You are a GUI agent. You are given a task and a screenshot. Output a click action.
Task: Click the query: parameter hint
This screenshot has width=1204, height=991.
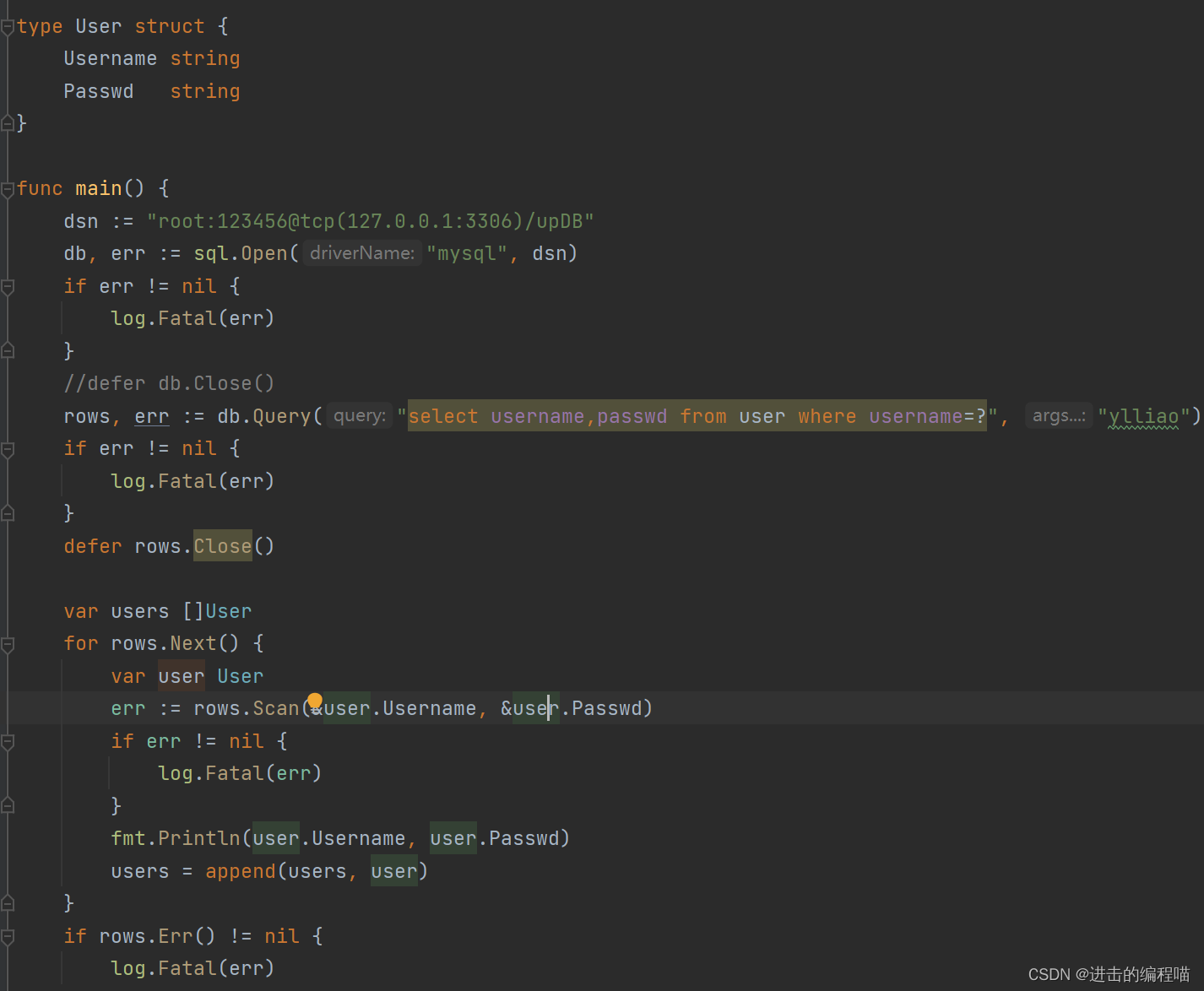click(360, 415)
